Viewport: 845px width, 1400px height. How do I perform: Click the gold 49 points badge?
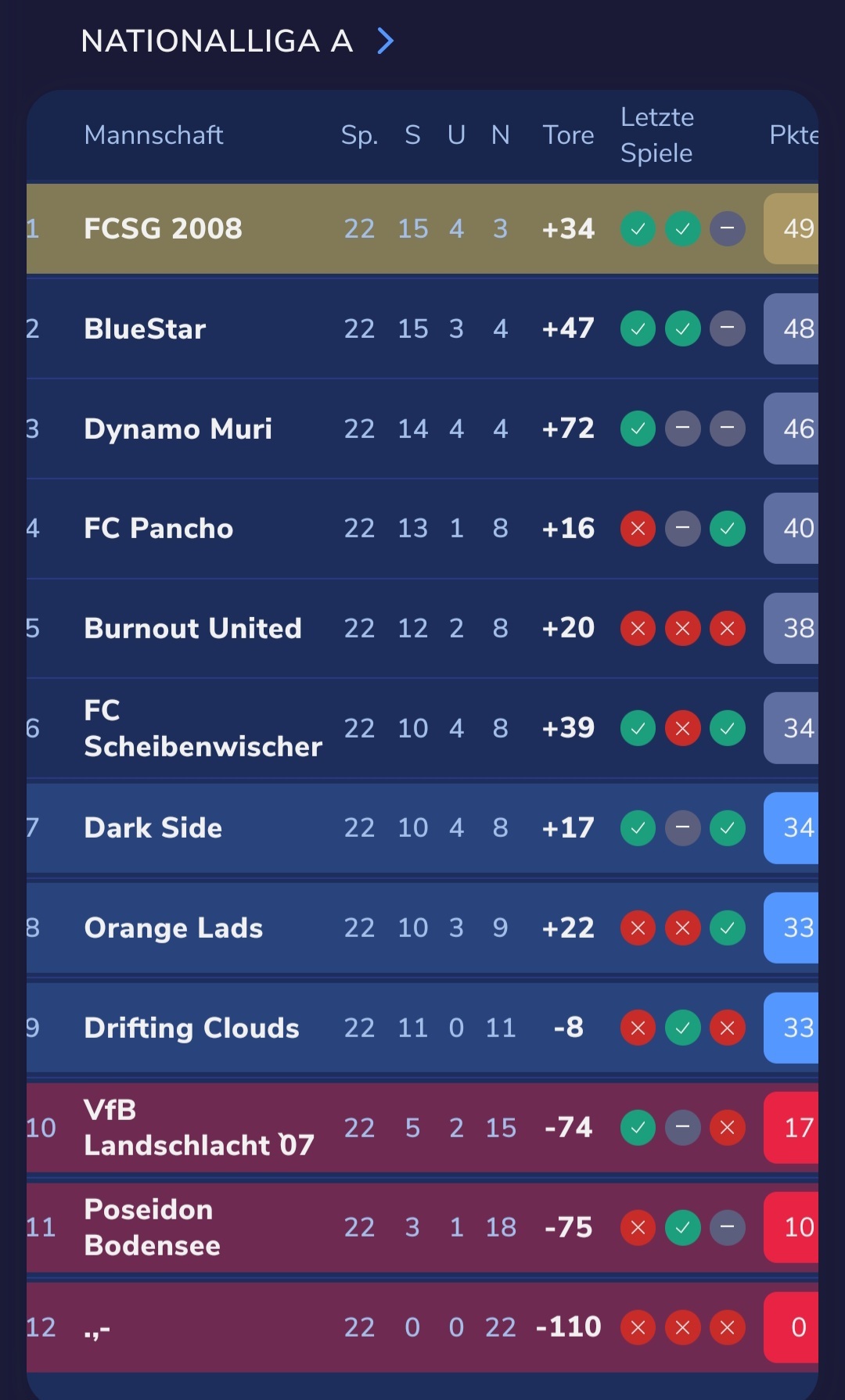pyautogui.click(x=791, y=229)
